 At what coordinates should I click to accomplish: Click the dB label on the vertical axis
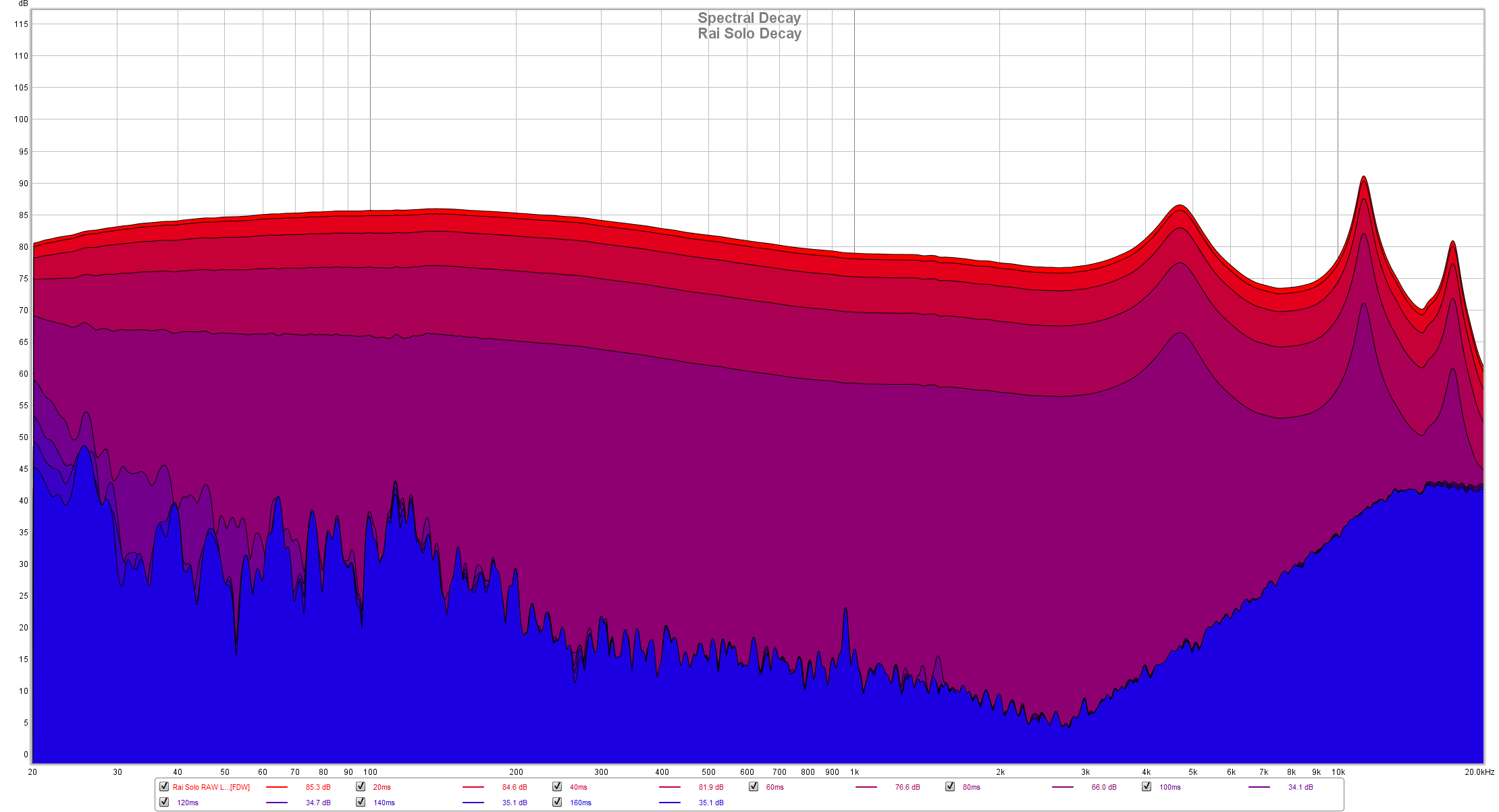[x=23, y=4]
